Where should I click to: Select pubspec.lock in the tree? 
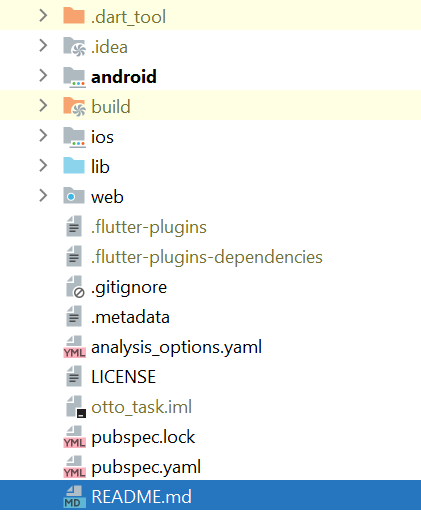[x=210, y=436]
